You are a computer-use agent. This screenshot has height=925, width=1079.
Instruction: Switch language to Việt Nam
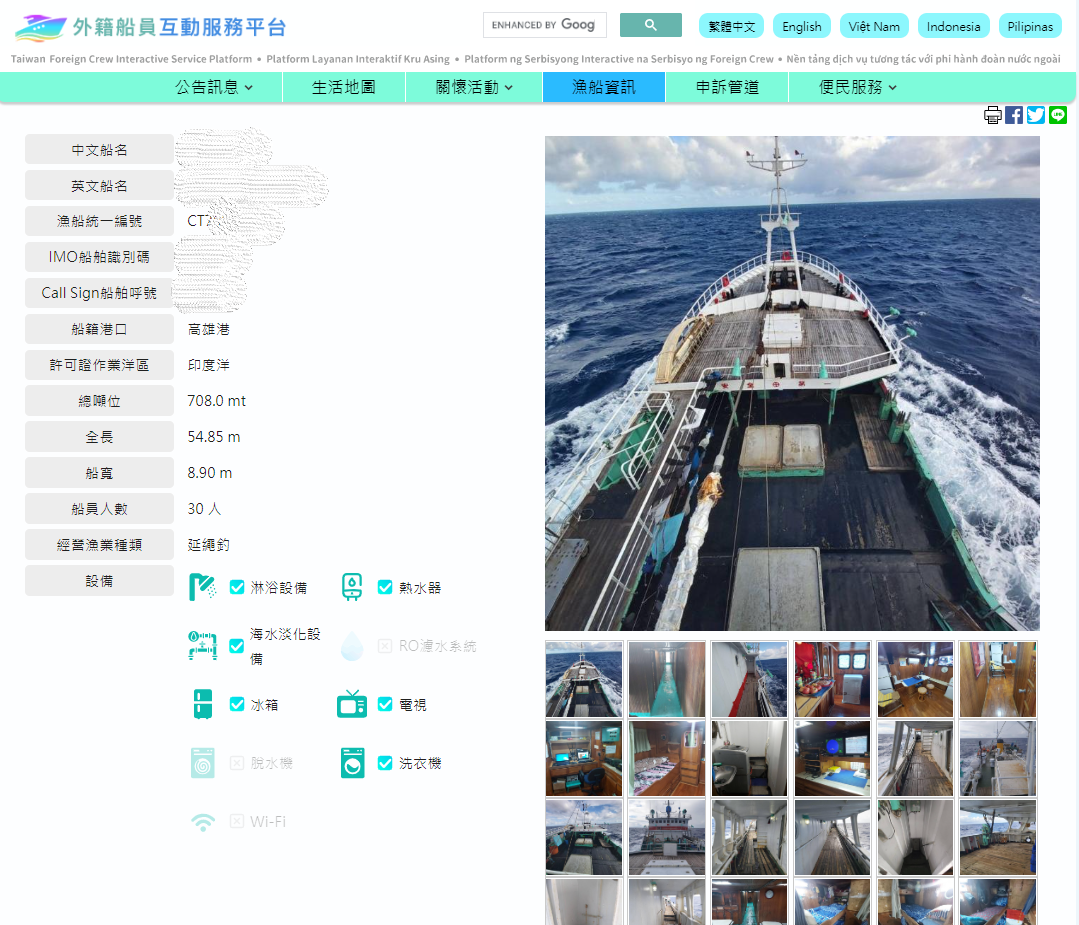(874, 26)
